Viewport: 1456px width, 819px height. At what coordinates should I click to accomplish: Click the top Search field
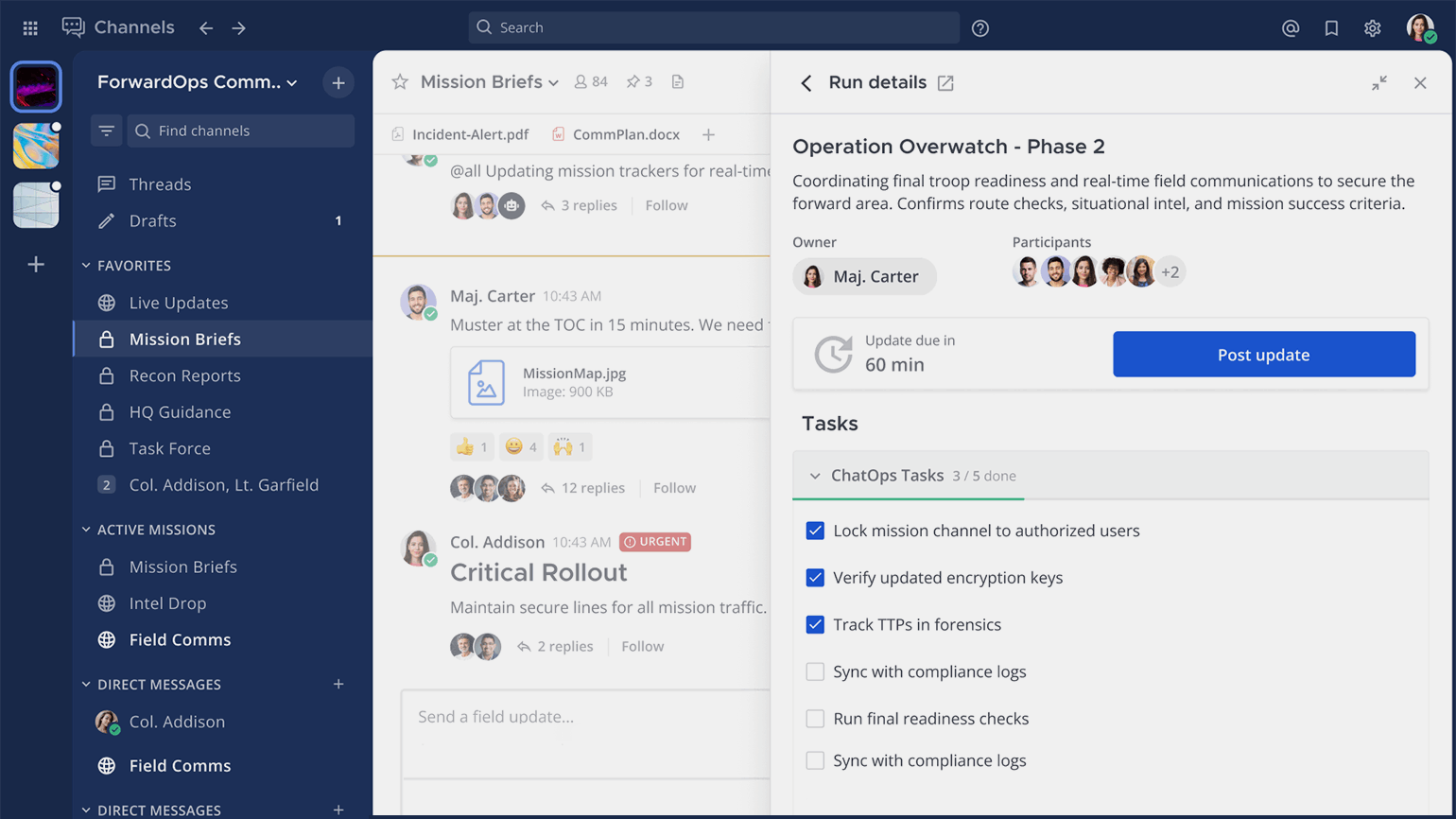click(714, 27)
